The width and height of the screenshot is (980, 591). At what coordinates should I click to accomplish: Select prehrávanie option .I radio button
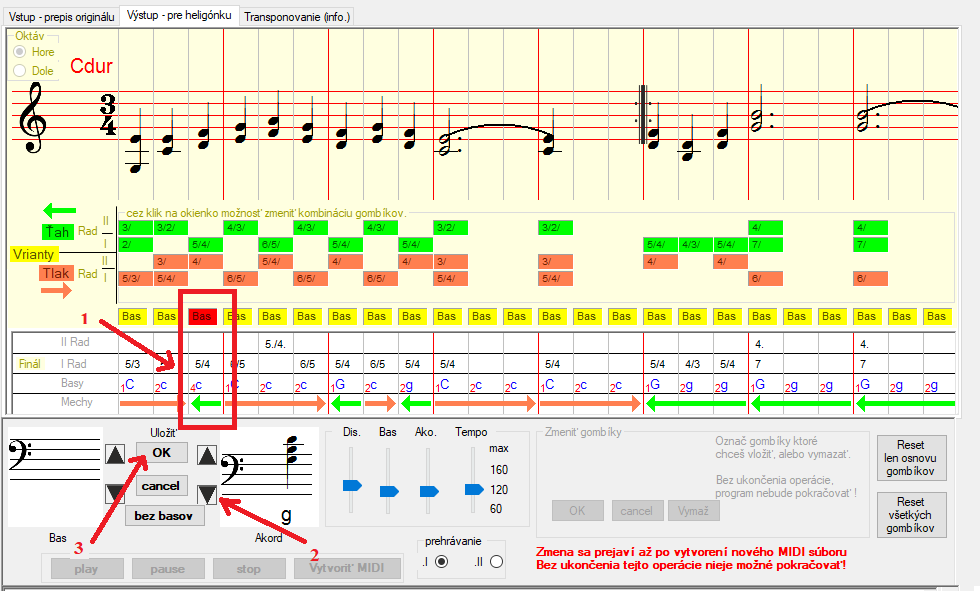click(x=441, y=562)
